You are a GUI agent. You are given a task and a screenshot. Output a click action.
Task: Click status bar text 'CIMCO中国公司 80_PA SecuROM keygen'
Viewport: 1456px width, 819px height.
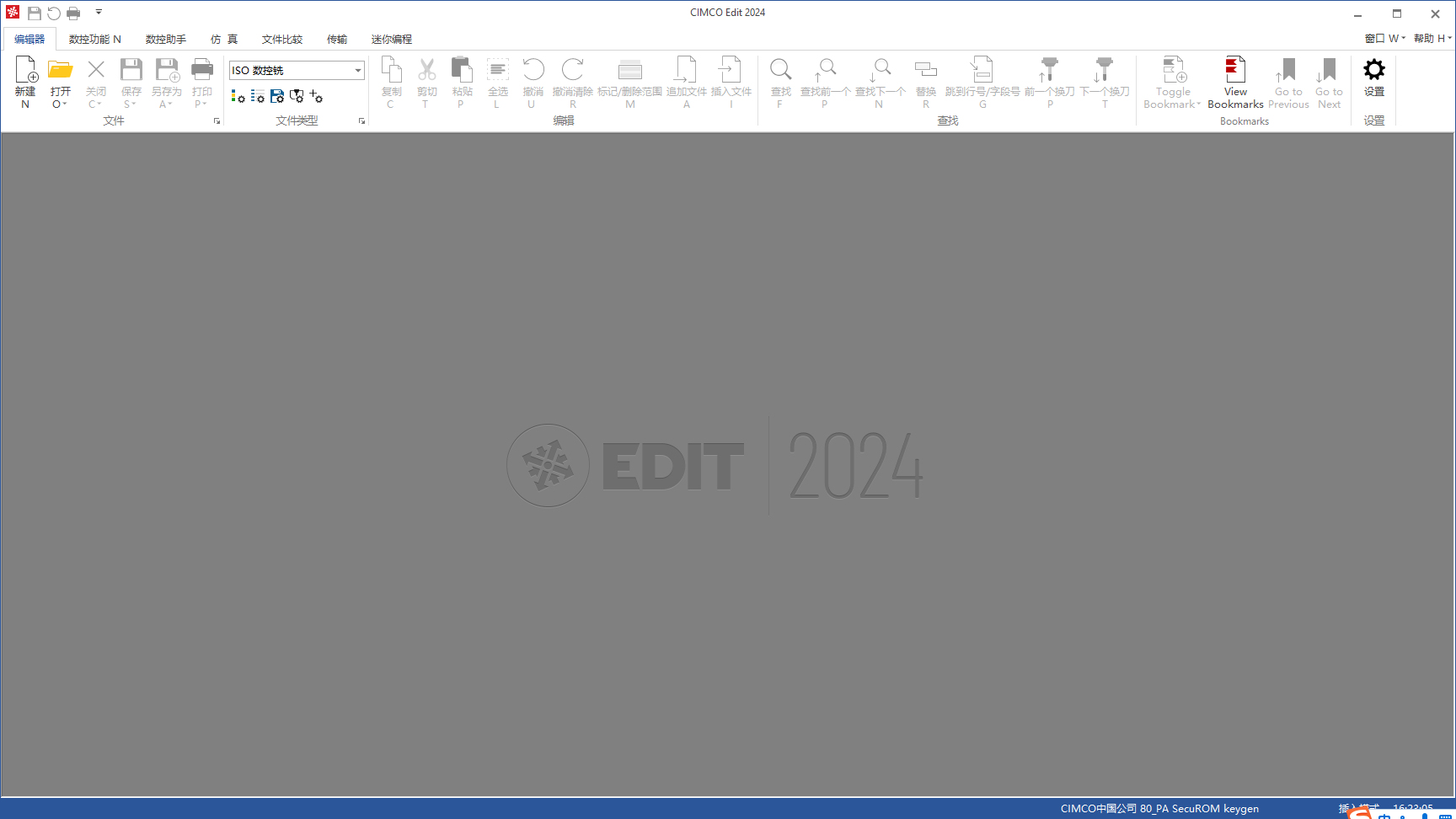pos(1159,809)
